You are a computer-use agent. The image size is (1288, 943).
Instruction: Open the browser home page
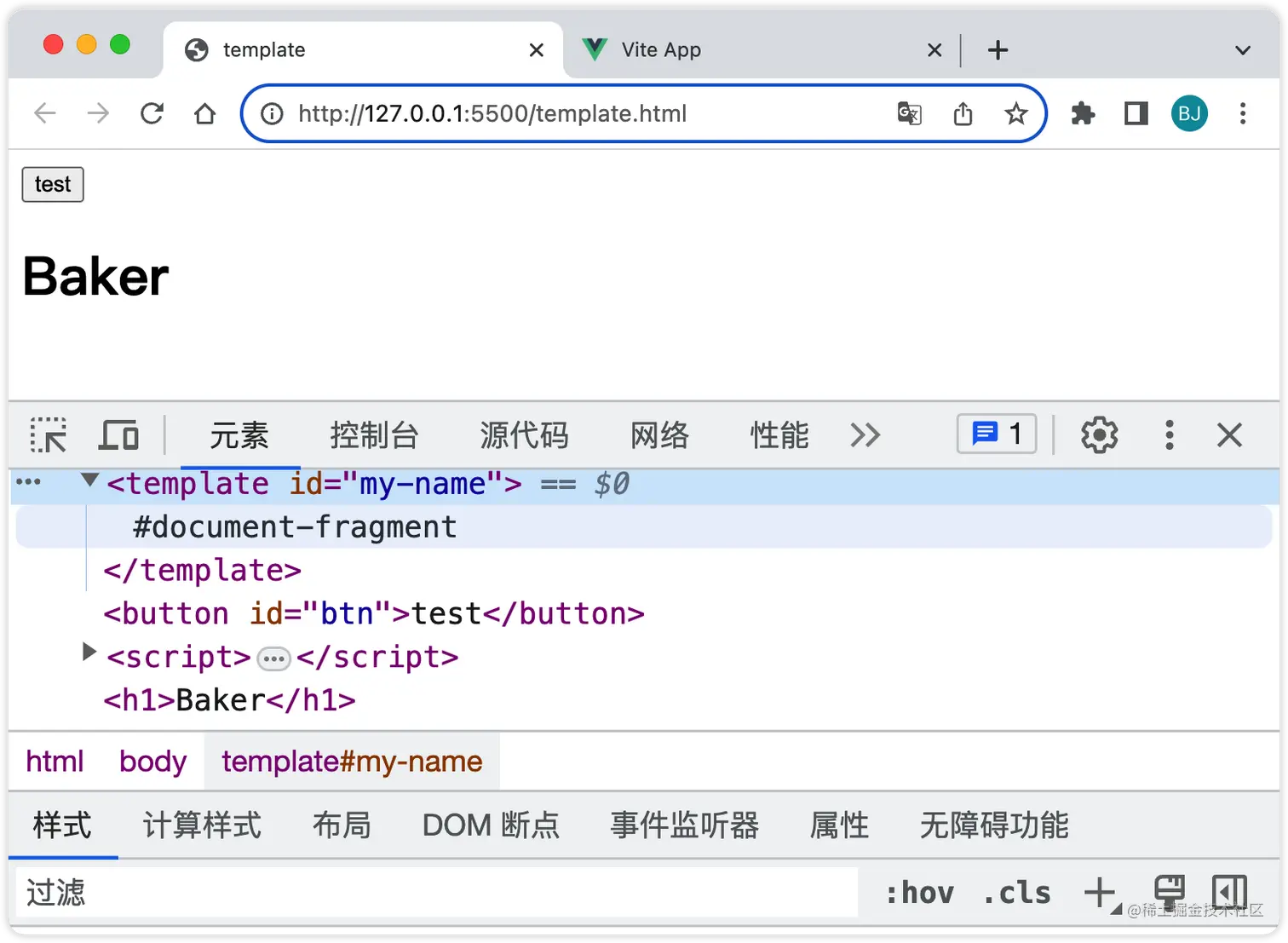pyautogui.click(x=204, y=113)
